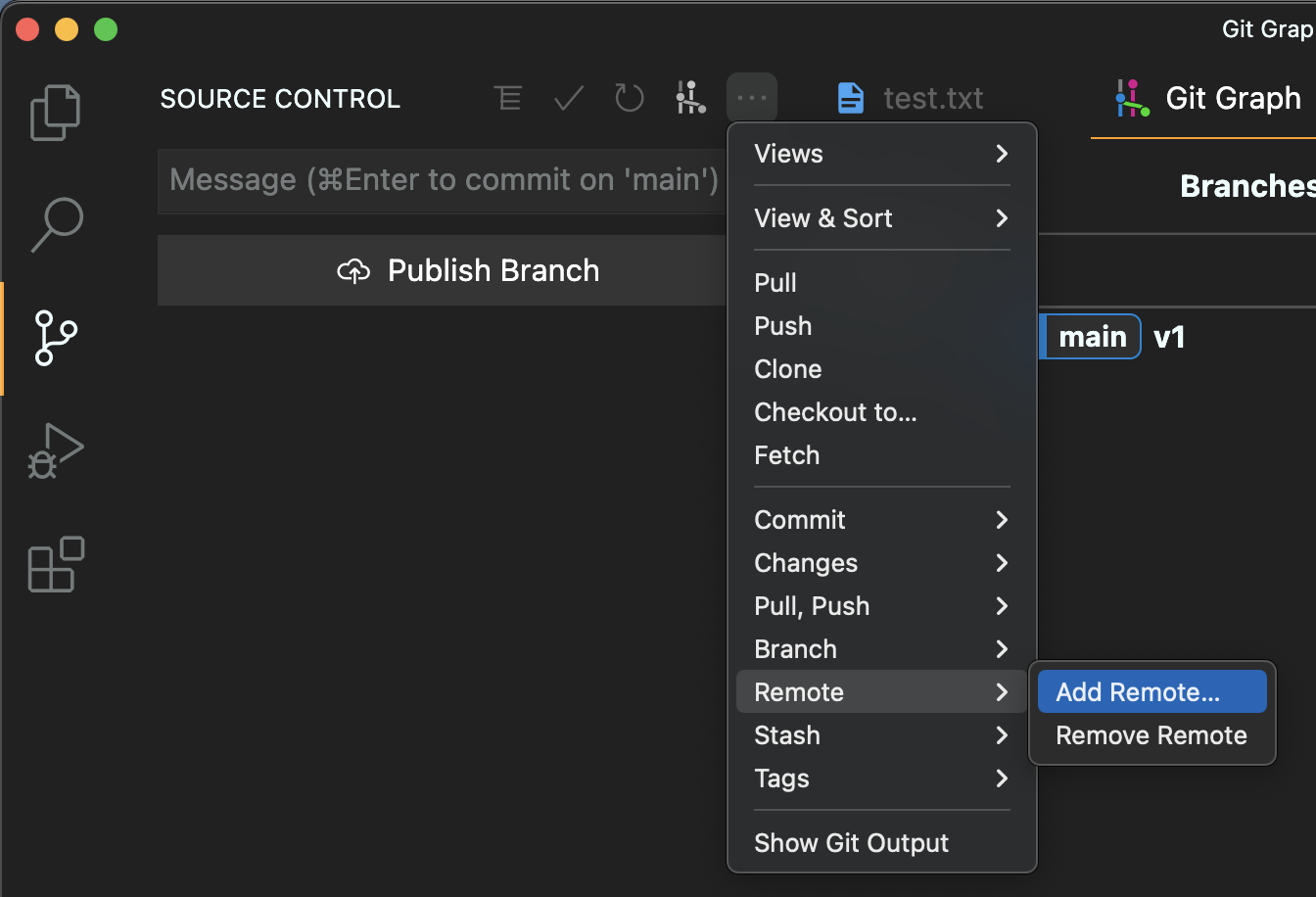Select Fetch from the menu

click(881, 455)
